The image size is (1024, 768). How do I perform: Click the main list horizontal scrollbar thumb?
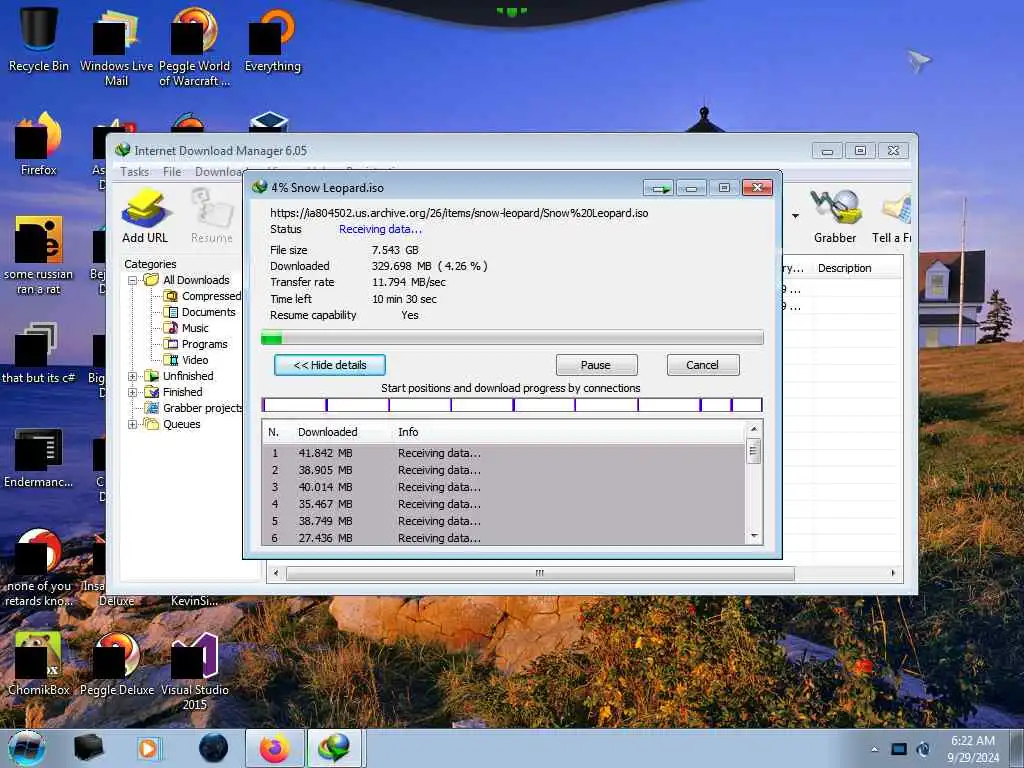click(x=540, y=573)
